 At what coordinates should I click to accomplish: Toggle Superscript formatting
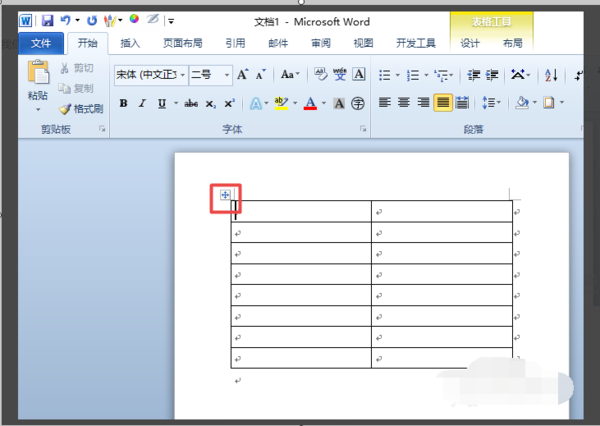point(229,103)
